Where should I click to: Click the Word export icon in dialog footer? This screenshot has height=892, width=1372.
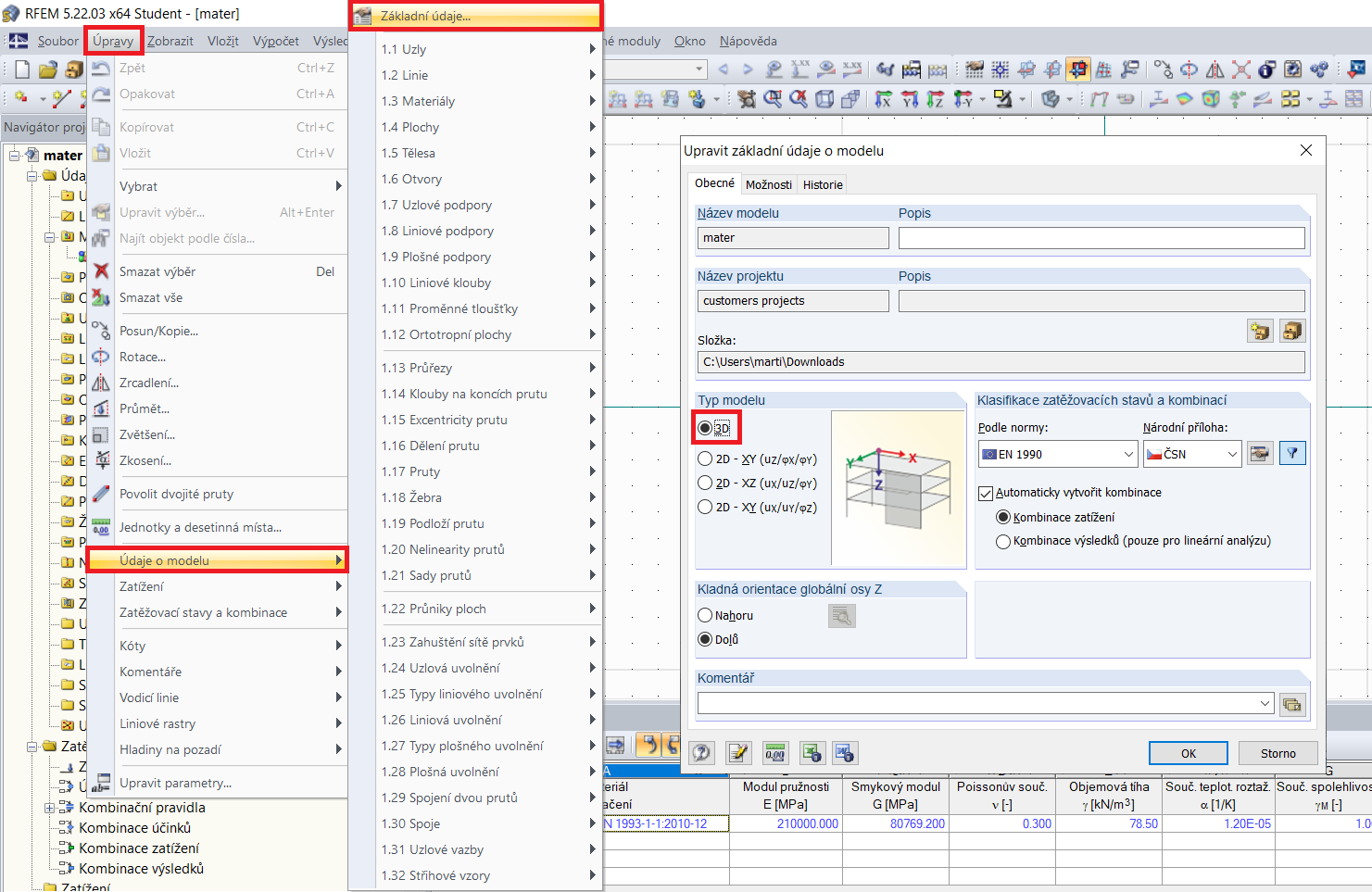click(x=845, y=753)
